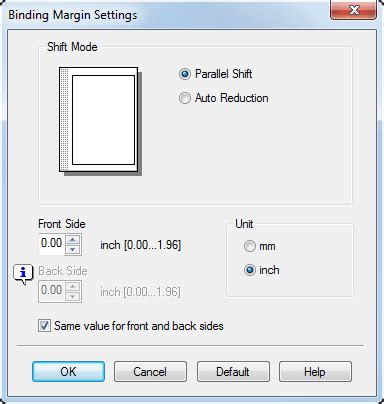Decrease Front Side margin with down arrow
384x404 pixels.
[73, 250]
